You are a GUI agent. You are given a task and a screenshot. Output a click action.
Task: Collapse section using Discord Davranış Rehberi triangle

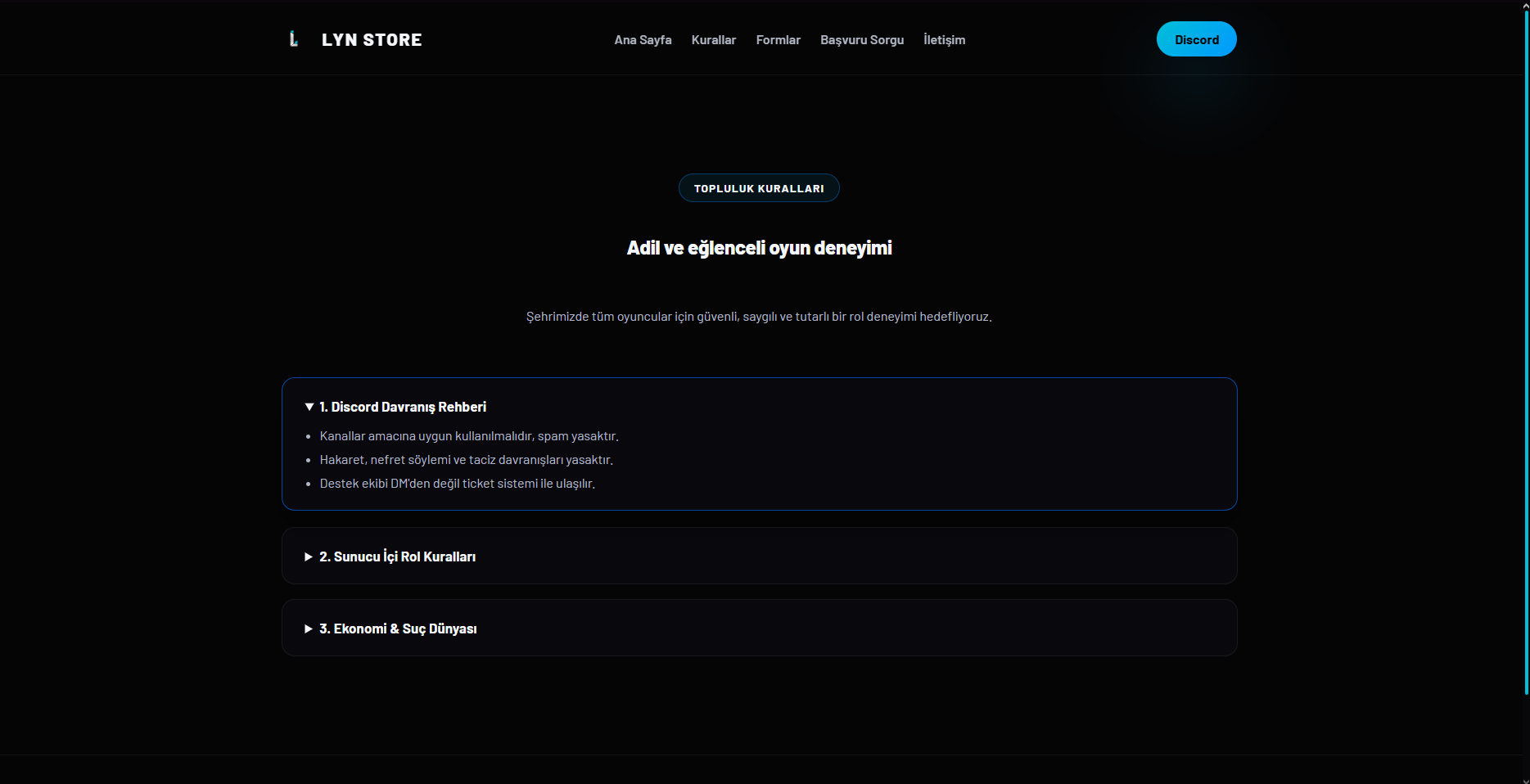(x=309, y=407)
